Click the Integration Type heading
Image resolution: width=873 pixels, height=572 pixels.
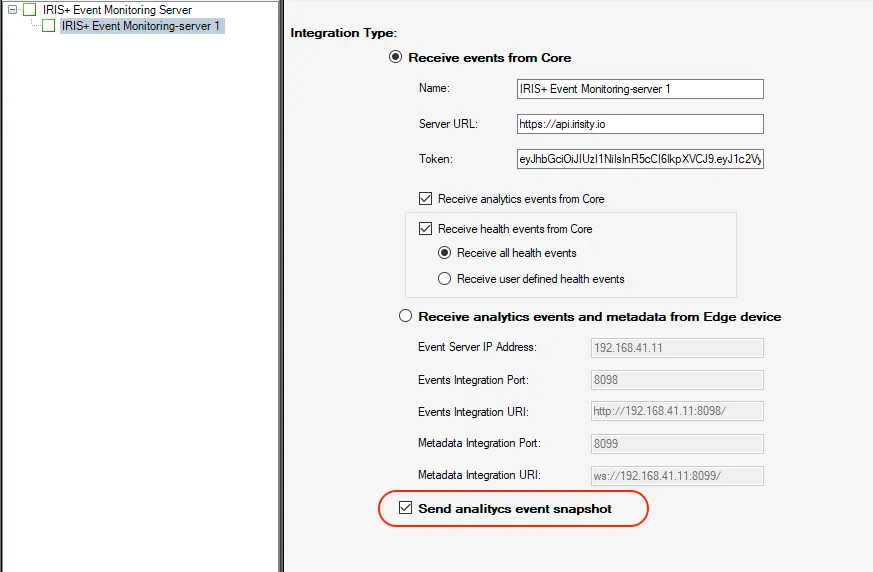click(x=344, y=33)
